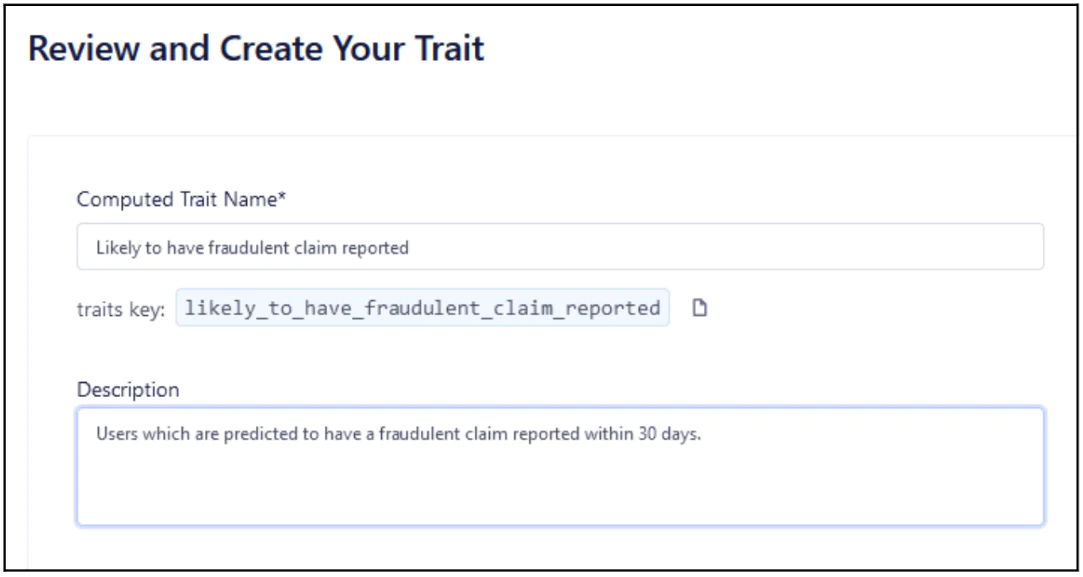Select the likely_to_have_fraudulent_claim_reported key box
Screen dimensions: 1083x577
422,308
